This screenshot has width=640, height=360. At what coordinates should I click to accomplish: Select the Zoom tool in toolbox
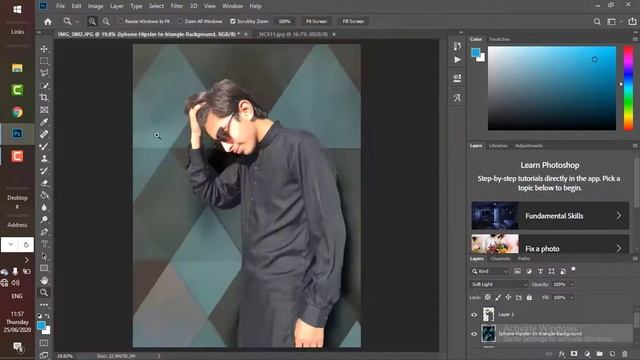[x=44, y=292]
